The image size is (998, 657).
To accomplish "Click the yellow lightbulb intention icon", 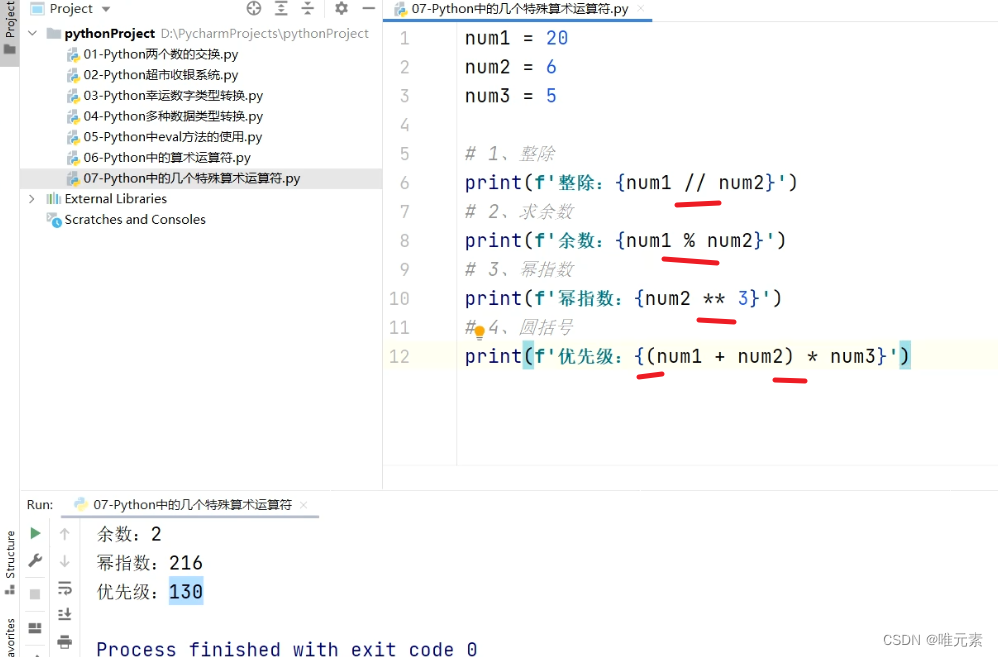I will point(479,330).
